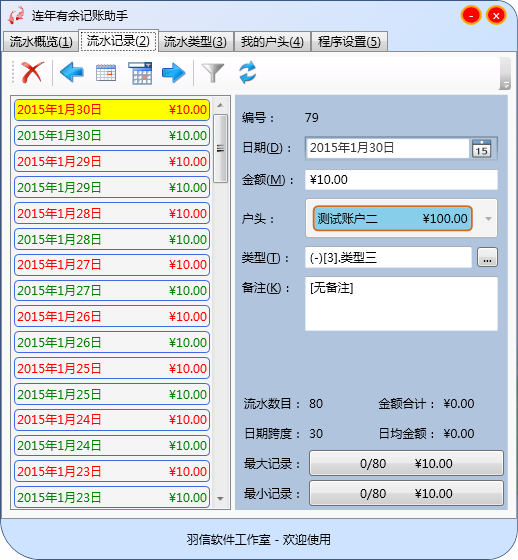The image size is (518, 560).
Task: Open the funnel filter tool
Action: [x=213, y=72]
